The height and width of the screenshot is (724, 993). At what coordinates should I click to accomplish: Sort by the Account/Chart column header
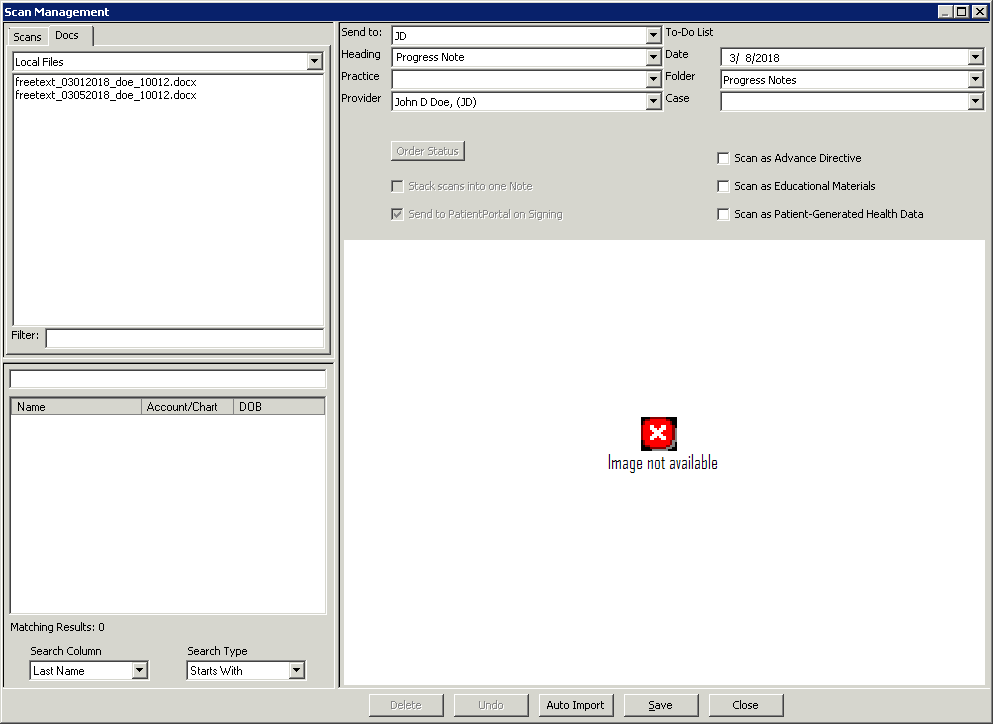[186, 407]
